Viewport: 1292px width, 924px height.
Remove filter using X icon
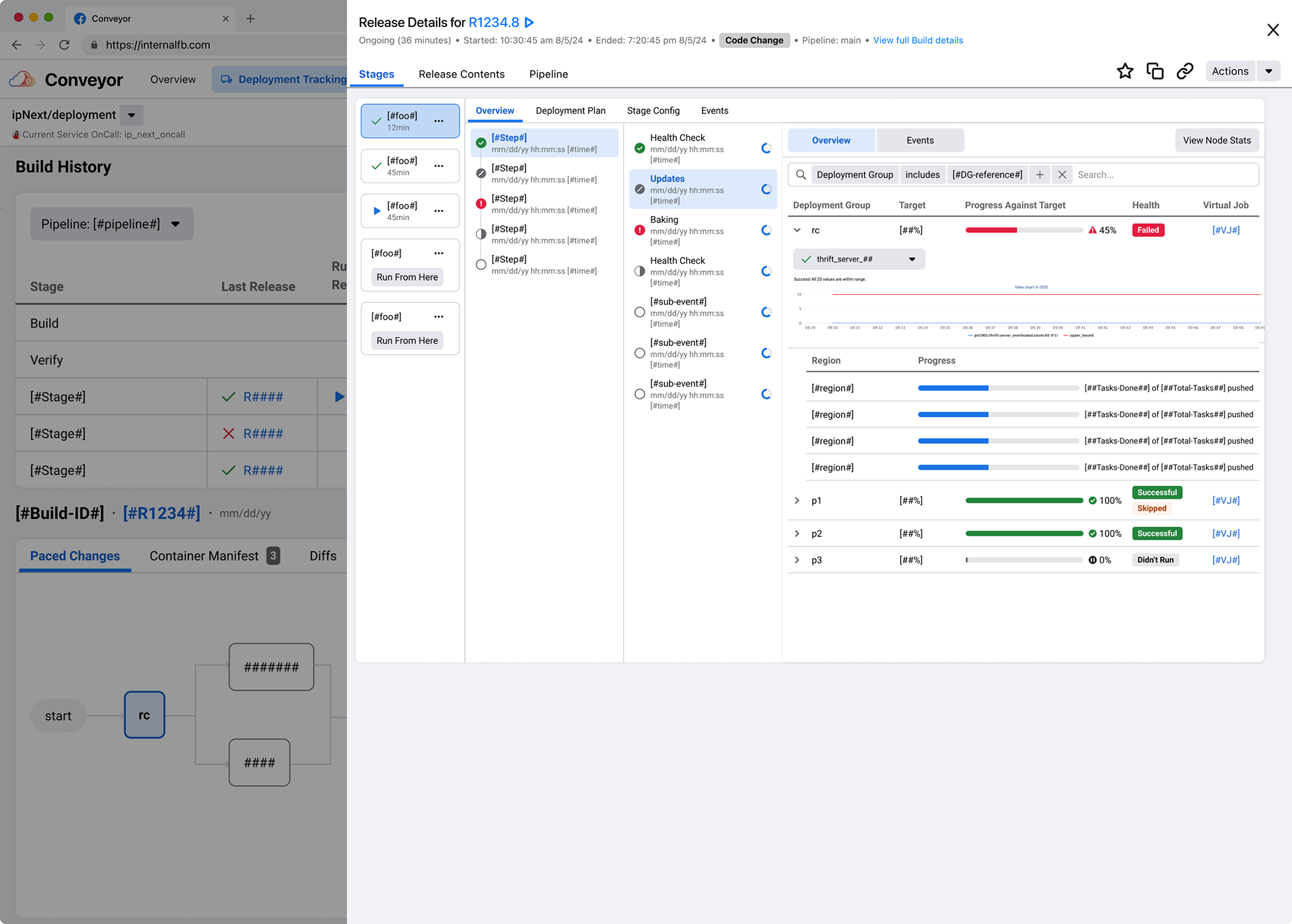[x=1062, y=175]
